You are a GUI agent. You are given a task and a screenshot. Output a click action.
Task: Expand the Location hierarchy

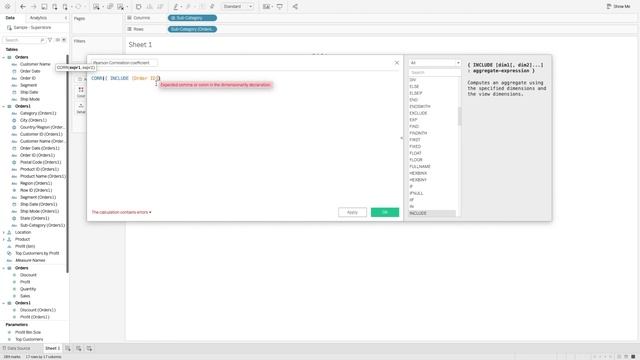[x=4, y=232]
